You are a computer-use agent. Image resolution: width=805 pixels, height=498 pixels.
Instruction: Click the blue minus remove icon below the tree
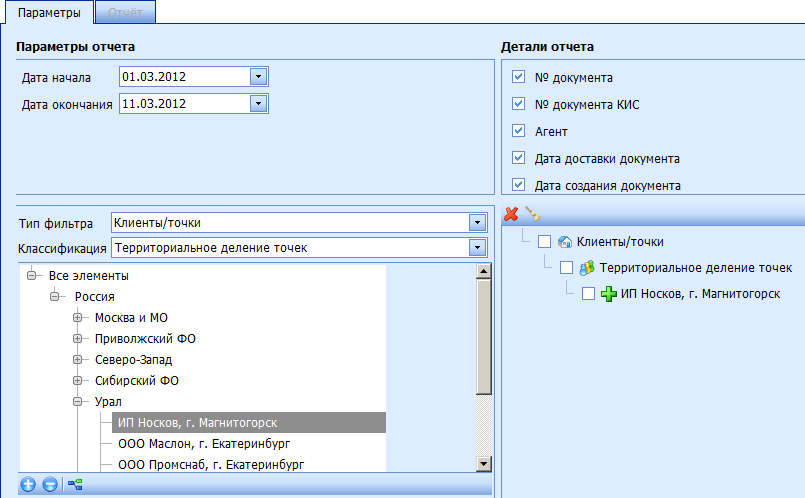(50, 485)
